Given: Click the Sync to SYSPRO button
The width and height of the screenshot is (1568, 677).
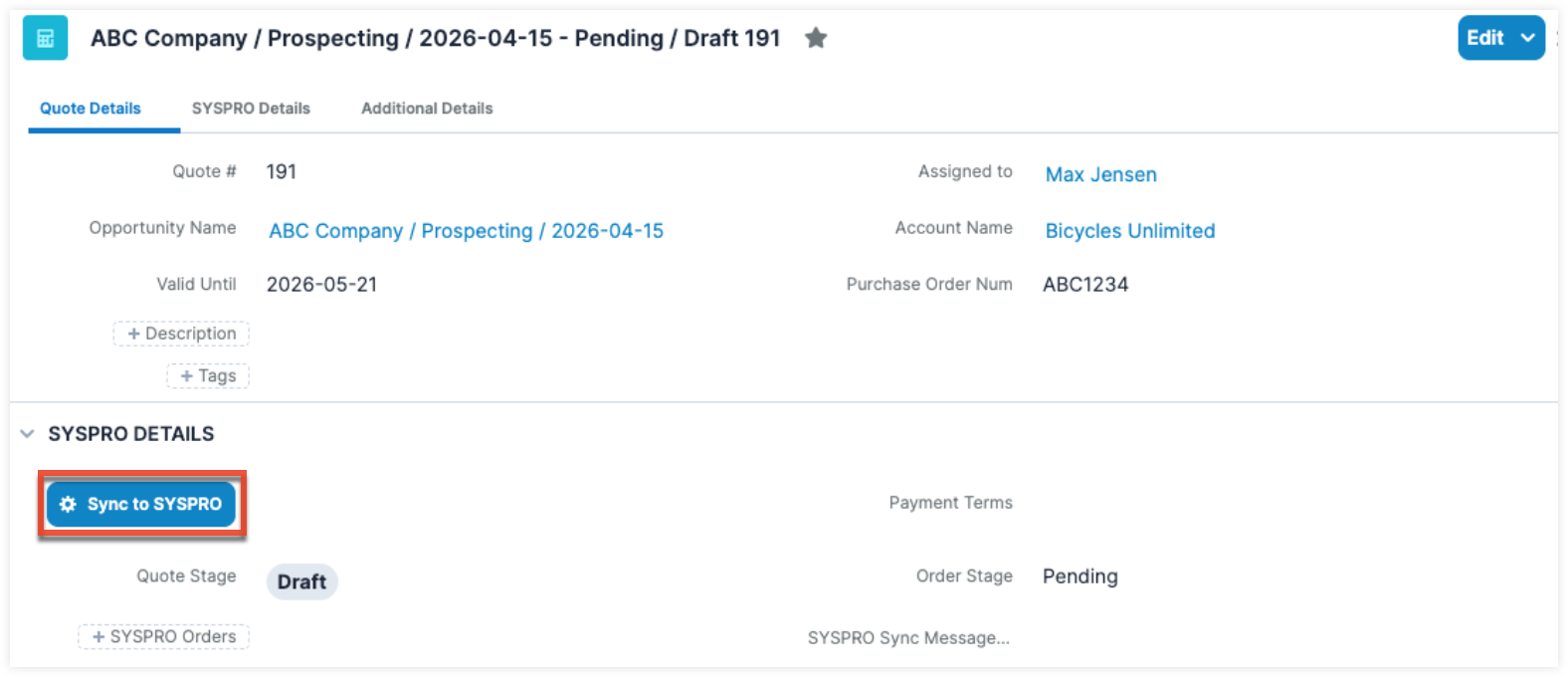Looking at the screenshot, I should click(x=141, y=504).
